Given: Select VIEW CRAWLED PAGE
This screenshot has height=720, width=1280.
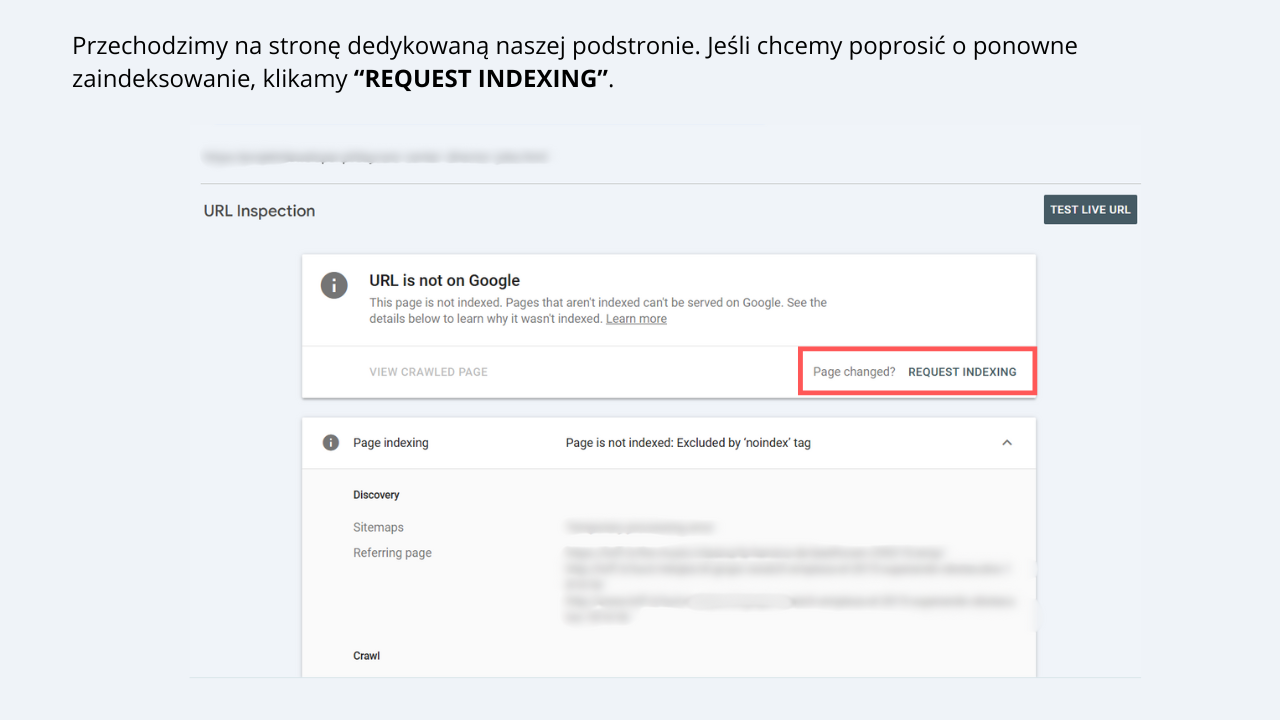Looking at the screenshot, I should 428,371.
